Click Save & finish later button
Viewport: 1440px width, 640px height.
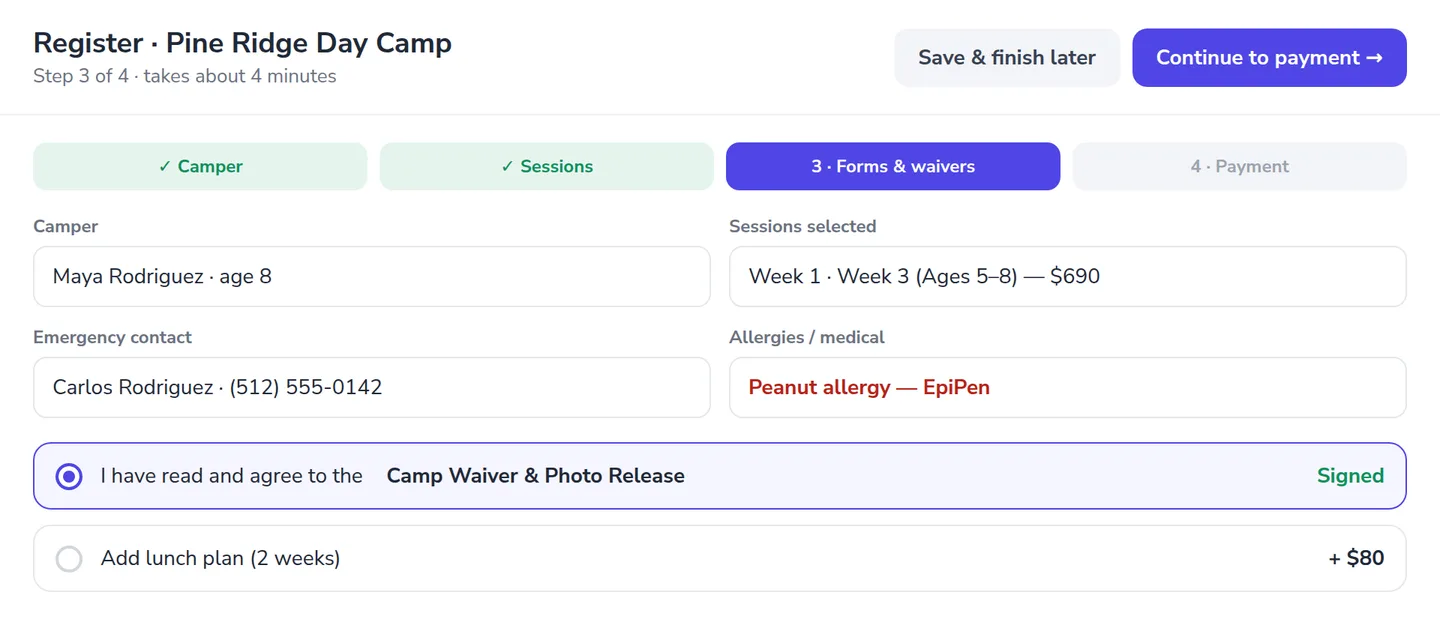tap(1007, 58)
